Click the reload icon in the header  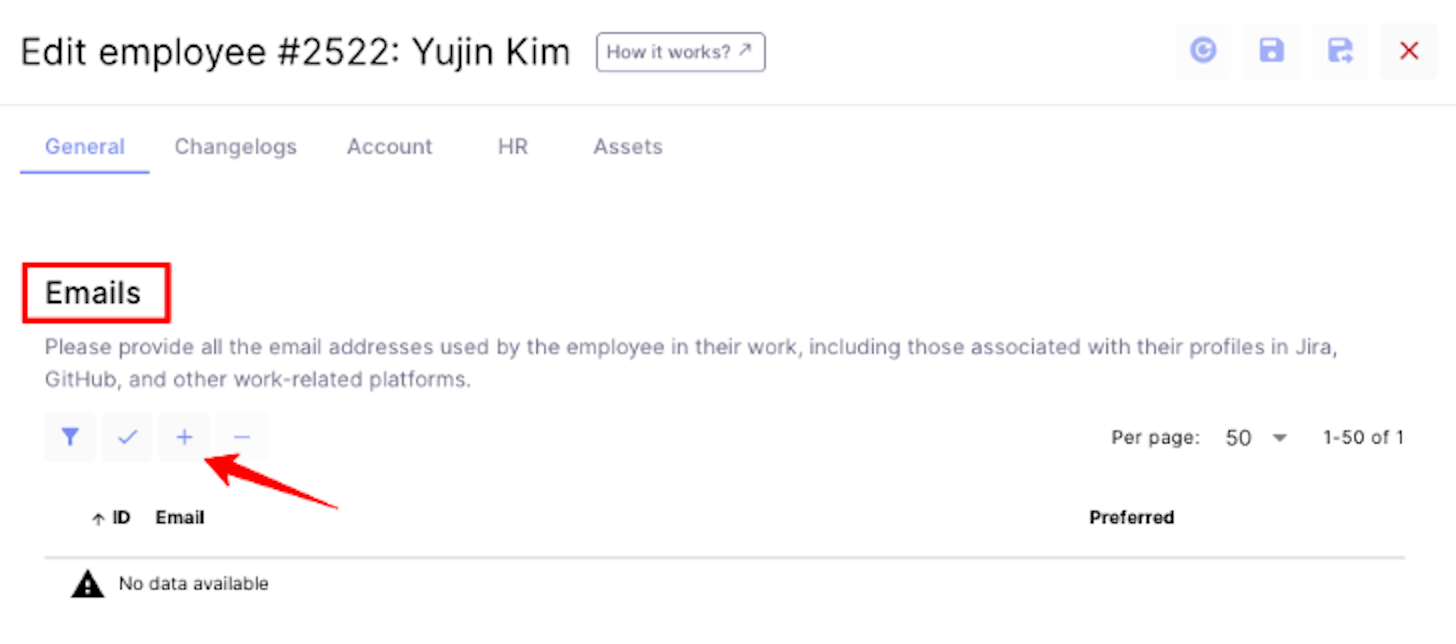tap(1203, 51)
